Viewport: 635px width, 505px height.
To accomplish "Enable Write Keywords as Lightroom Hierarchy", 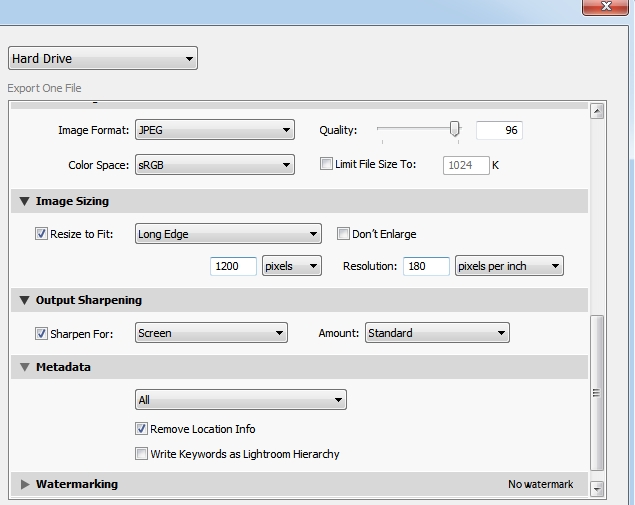I will pyautogui.click(x=141, y=454).
